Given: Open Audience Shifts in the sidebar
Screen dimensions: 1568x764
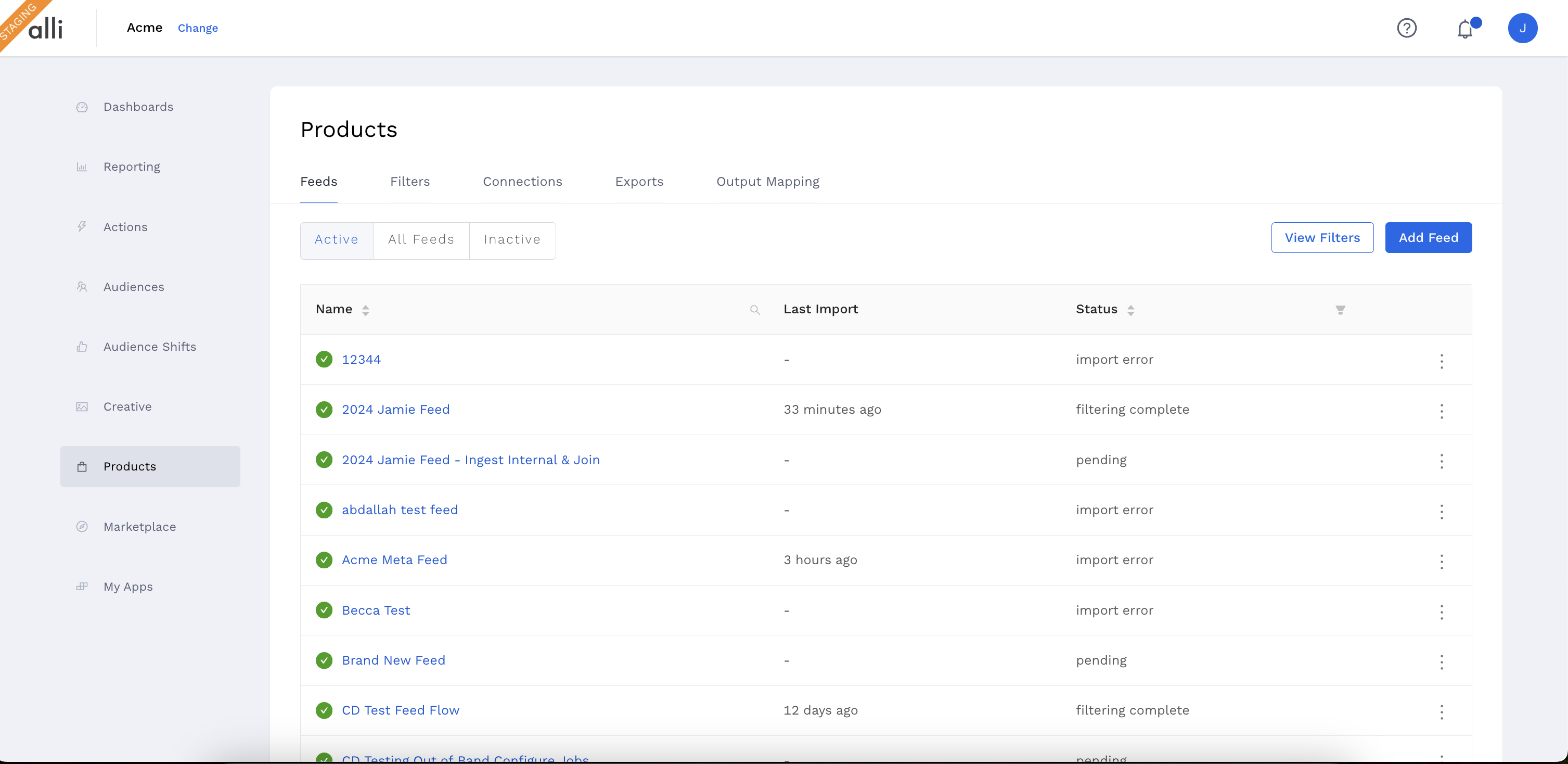Looking at the screenshot, I should point(150,347).
